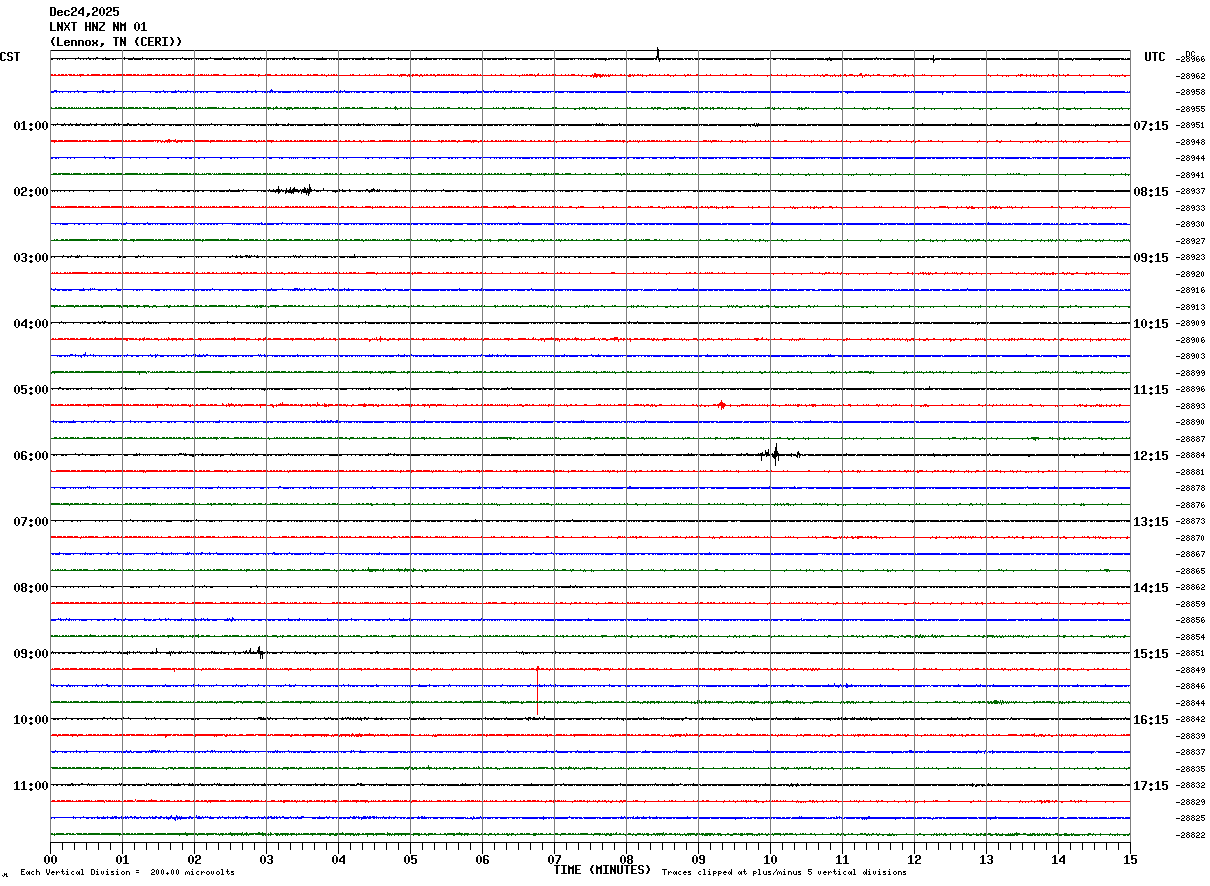Screen dimensions: 1210x886
Task: Click the CST timezone label
Action: [x=10, y=57]
